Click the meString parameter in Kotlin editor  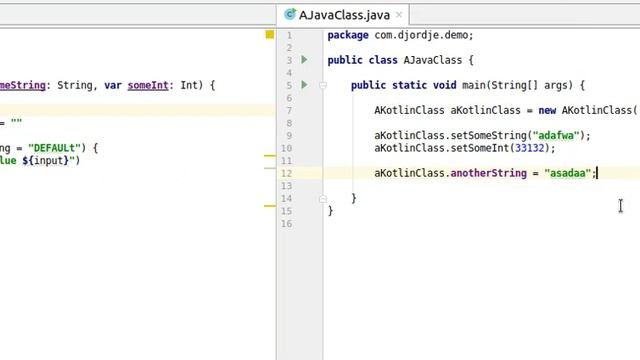22,85
